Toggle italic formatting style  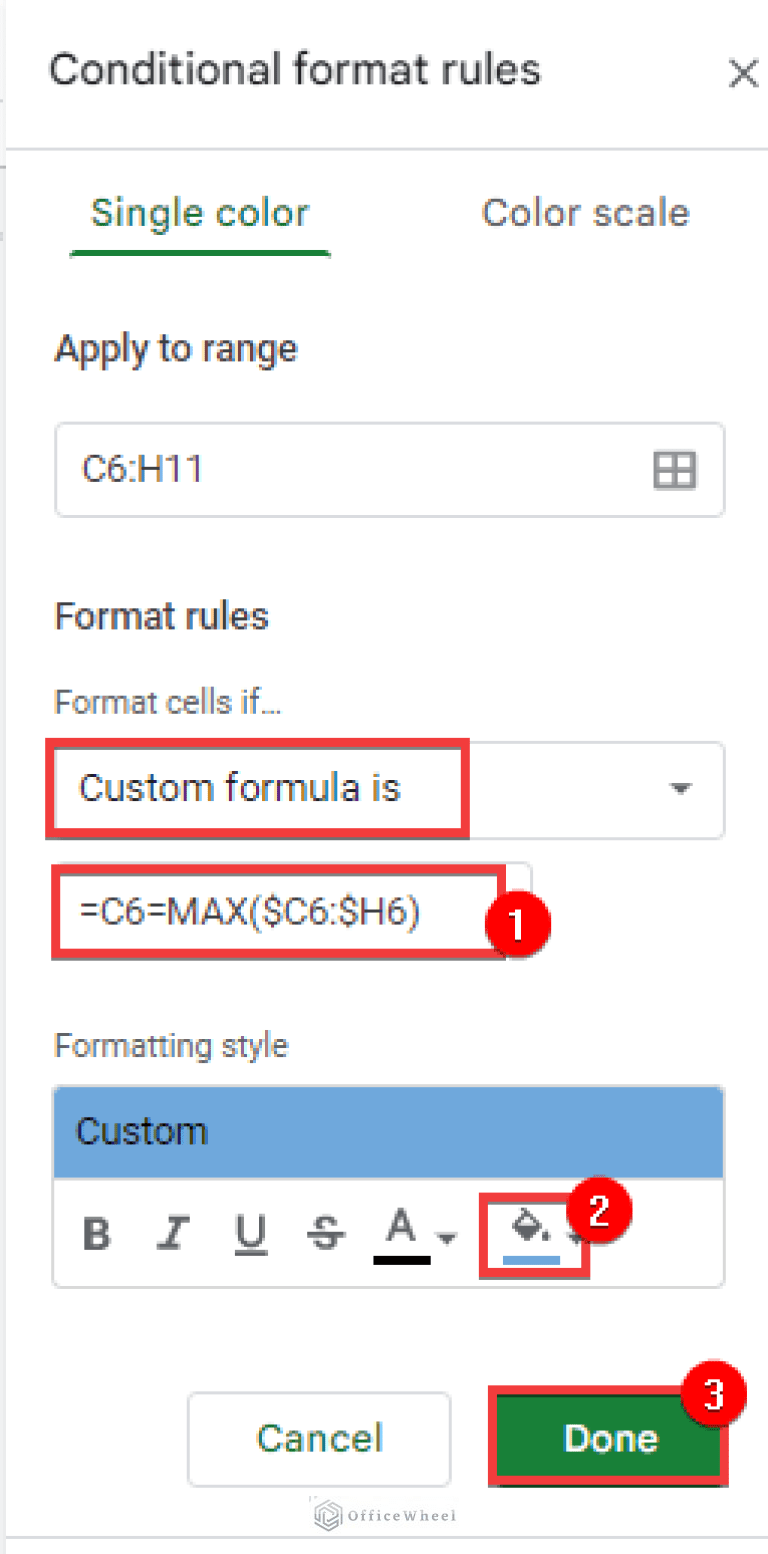pos(172,1234)
